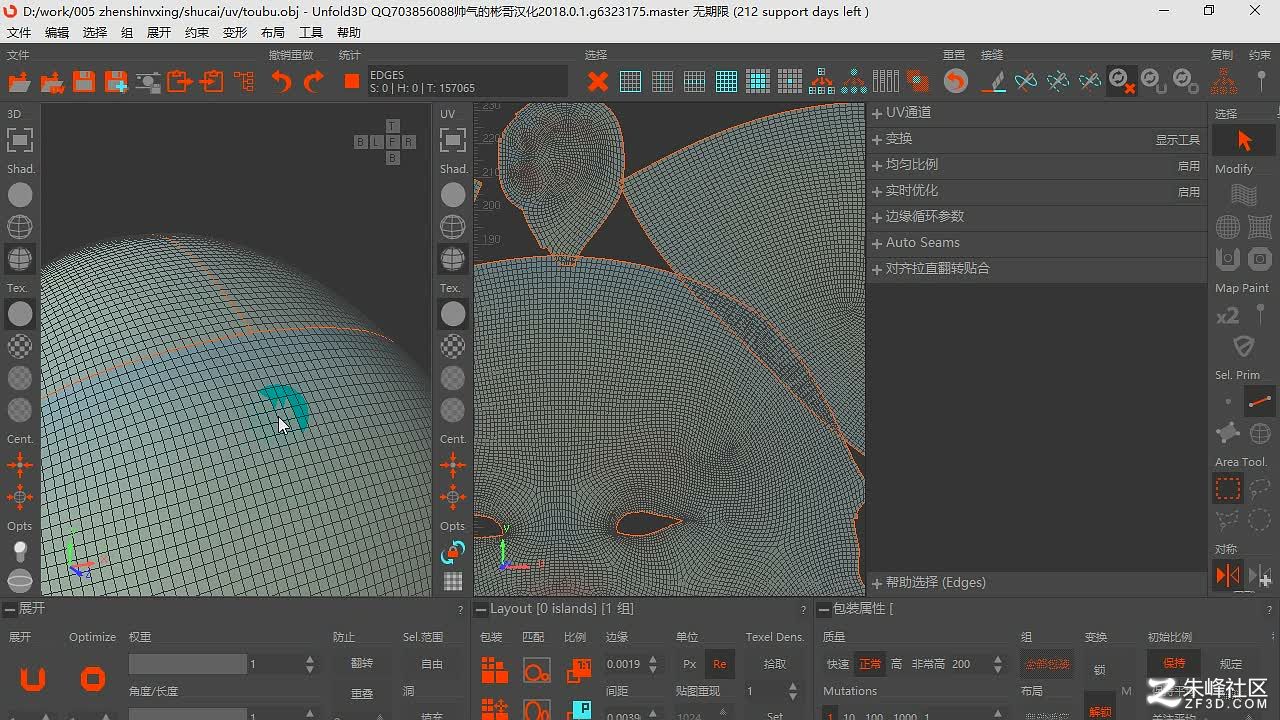Open the 展开 menu

(159, 33)
